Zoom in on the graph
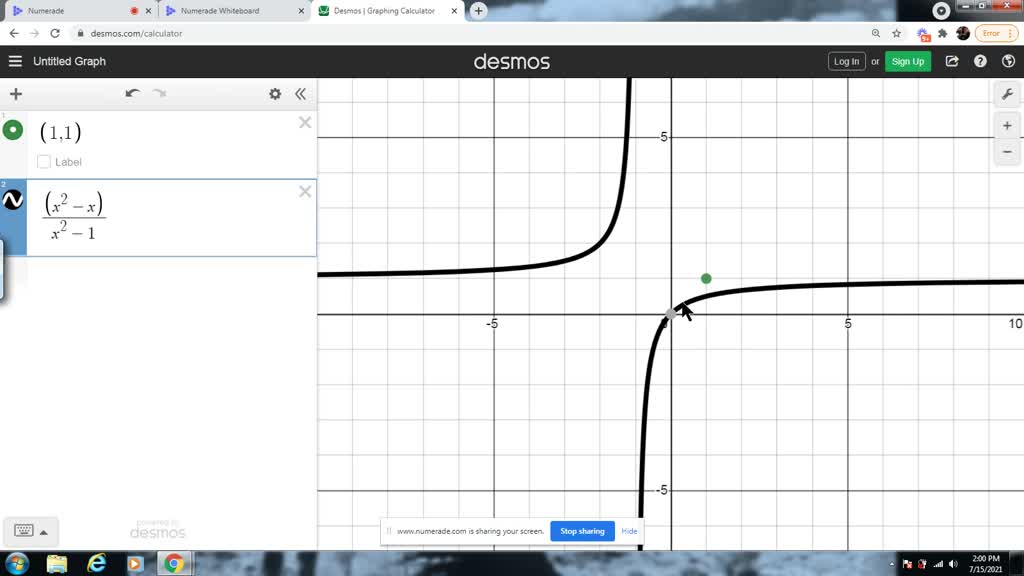Viewport: 1024px width, 576px height. (1007, 126)
